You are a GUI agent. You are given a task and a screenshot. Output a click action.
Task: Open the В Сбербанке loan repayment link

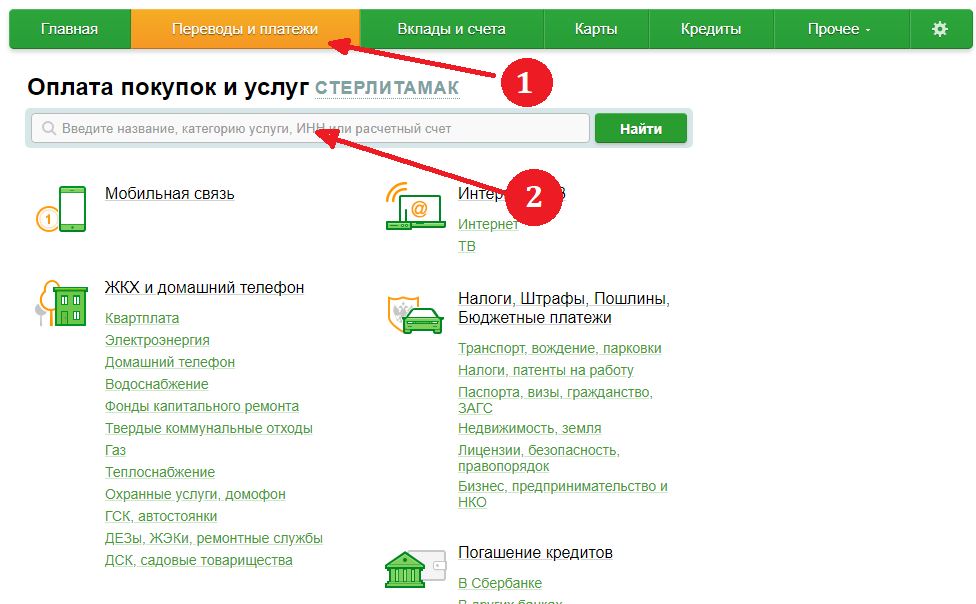500,583
